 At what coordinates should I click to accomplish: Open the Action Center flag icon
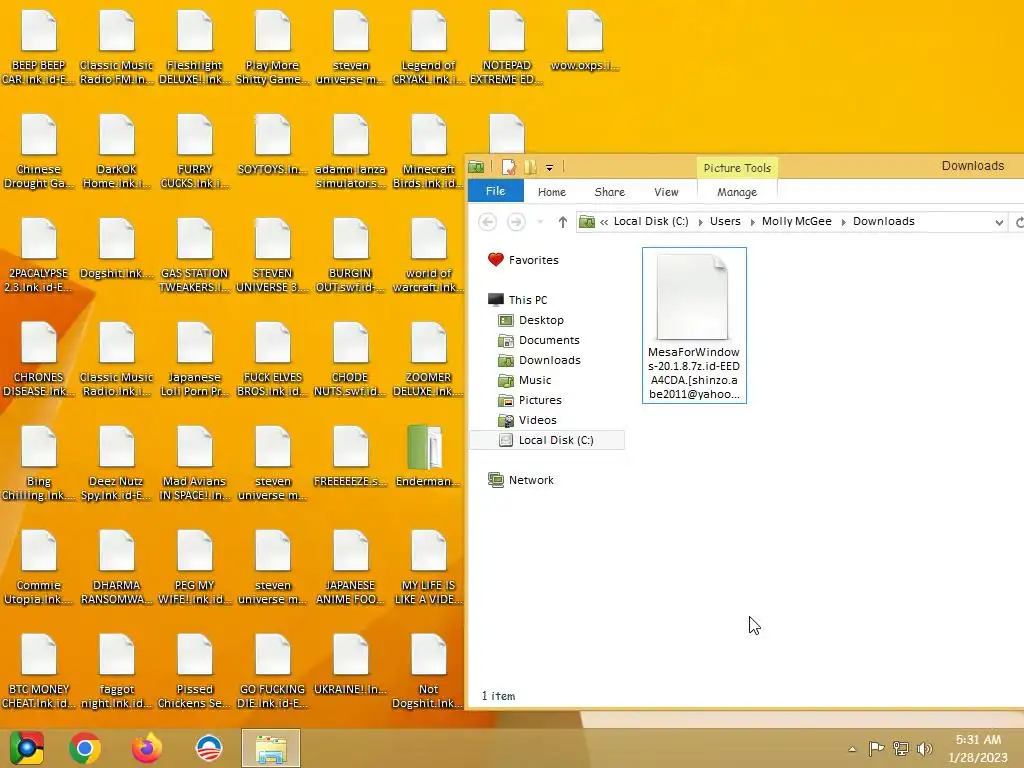click(x=876, y=748)
